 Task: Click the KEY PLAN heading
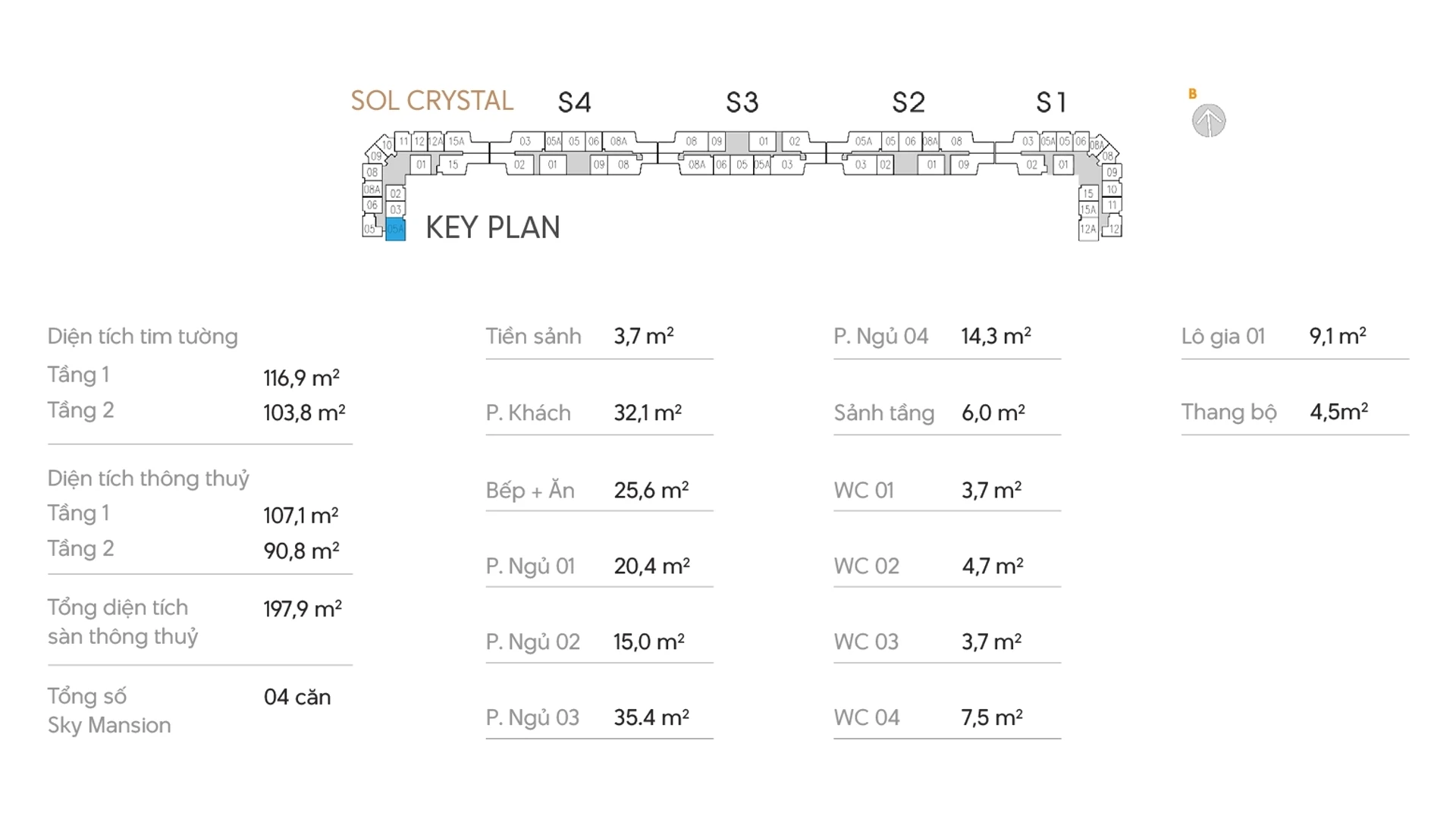tap(493, 227)
